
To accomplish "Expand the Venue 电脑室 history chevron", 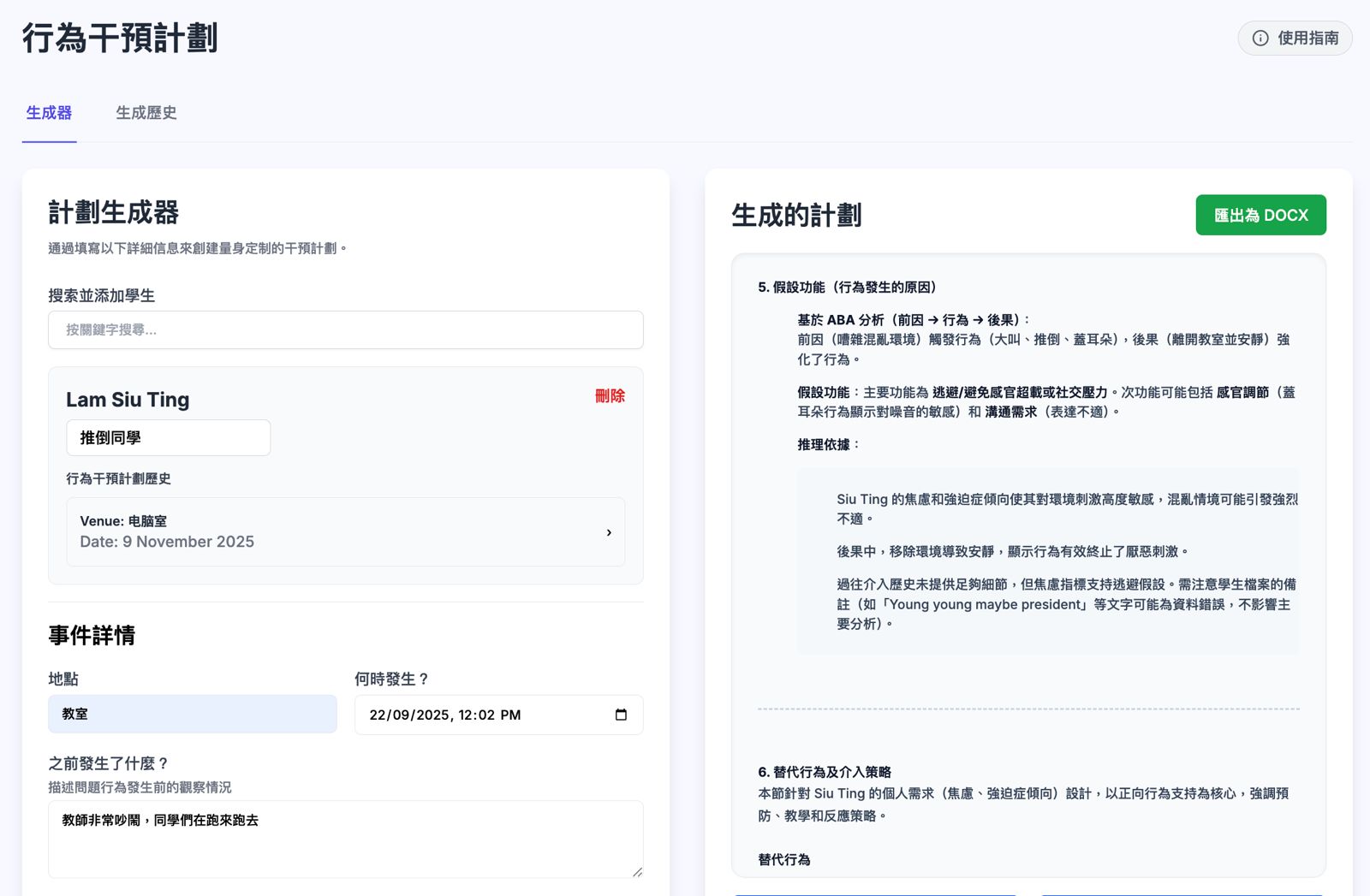I will coord(609,532).
